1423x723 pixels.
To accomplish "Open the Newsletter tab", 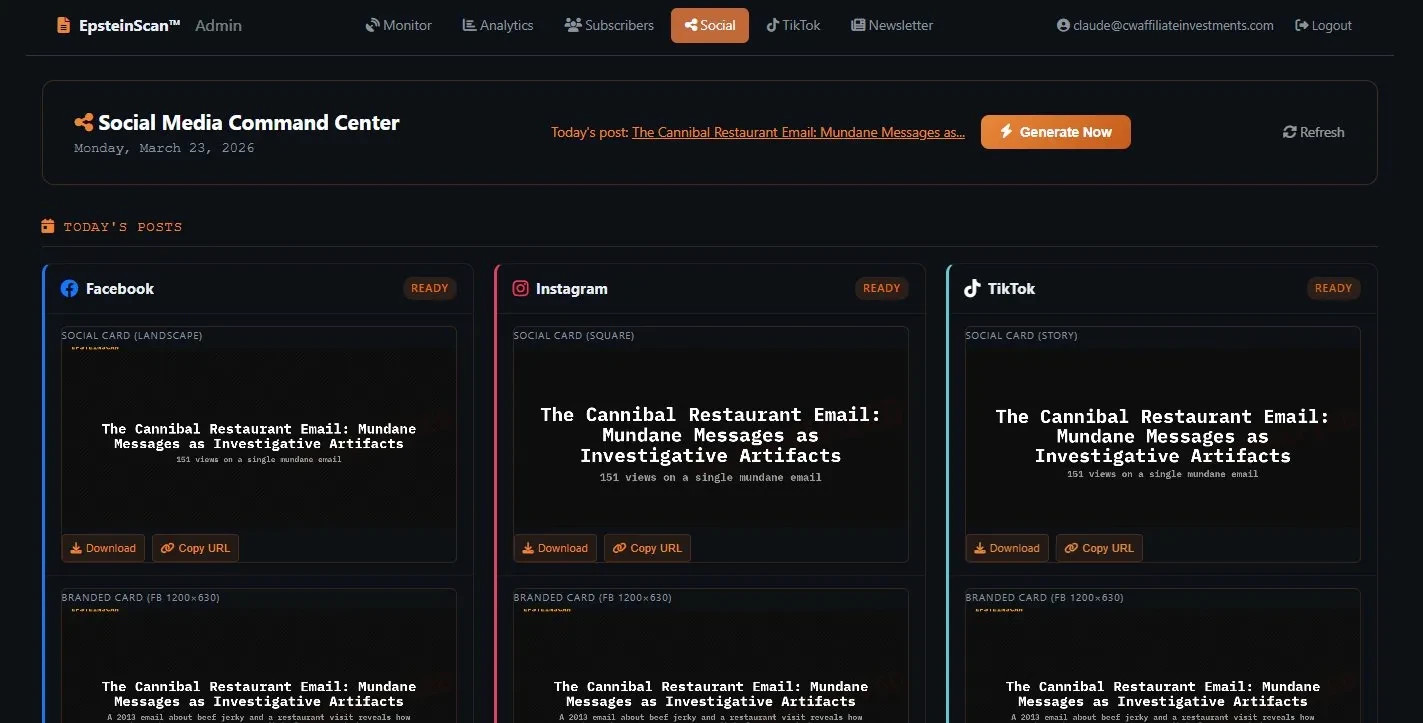I will click(x=892, y=25).
